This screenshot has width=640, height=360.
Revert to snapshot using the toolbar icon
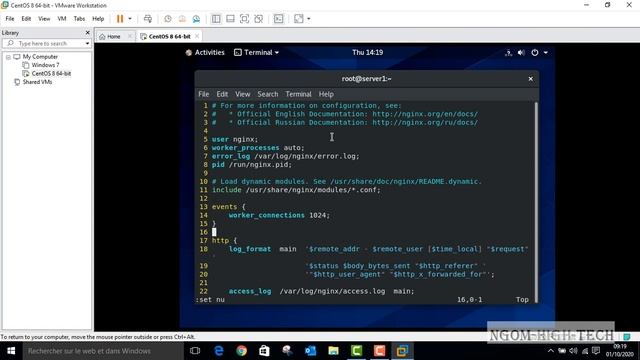click(182, 19)
